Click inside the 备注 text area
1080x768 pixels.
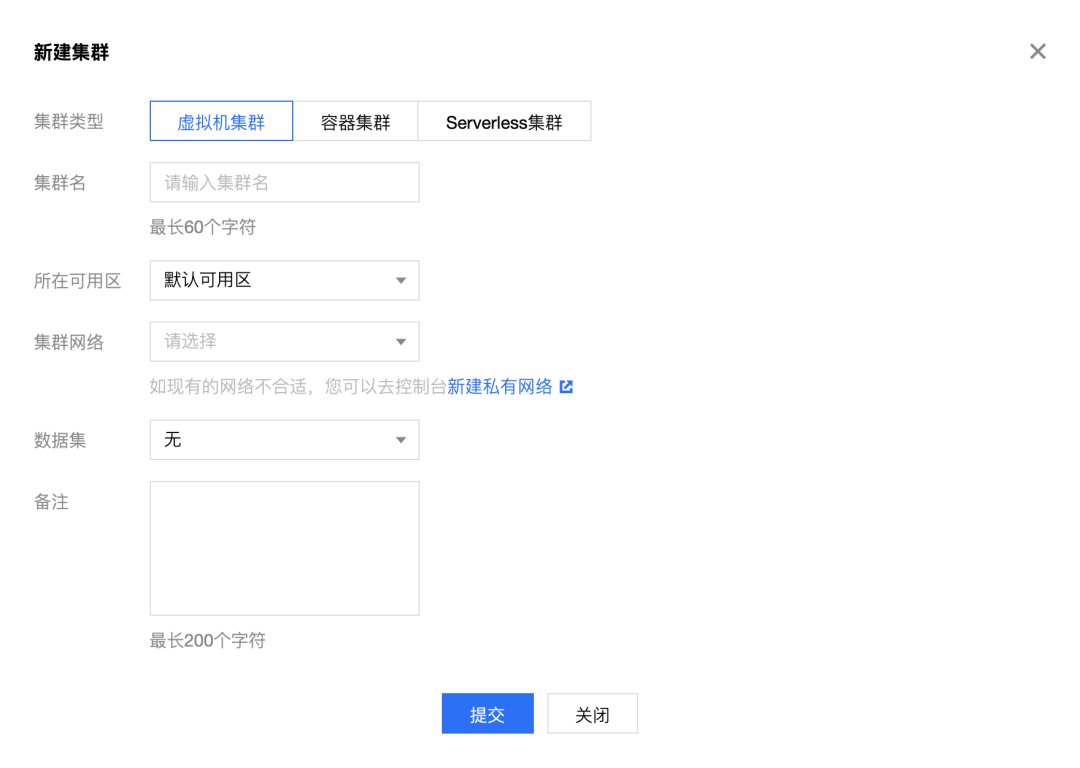pos(284,548)
